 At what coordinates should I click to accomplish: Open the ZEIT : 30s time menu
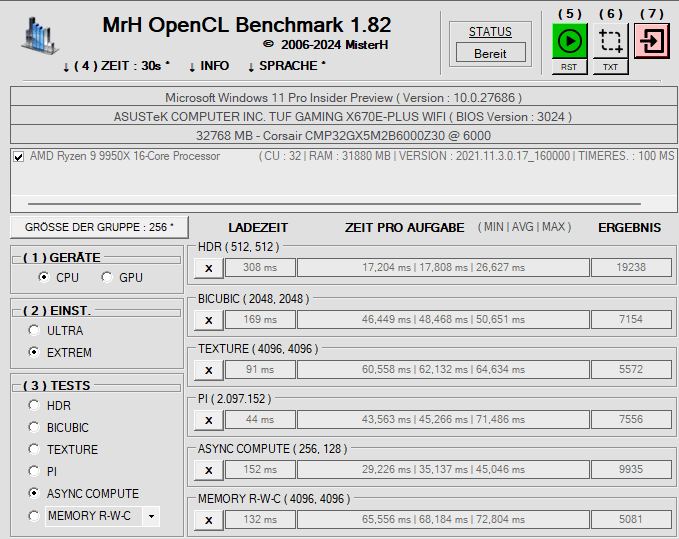click(116, 66)
